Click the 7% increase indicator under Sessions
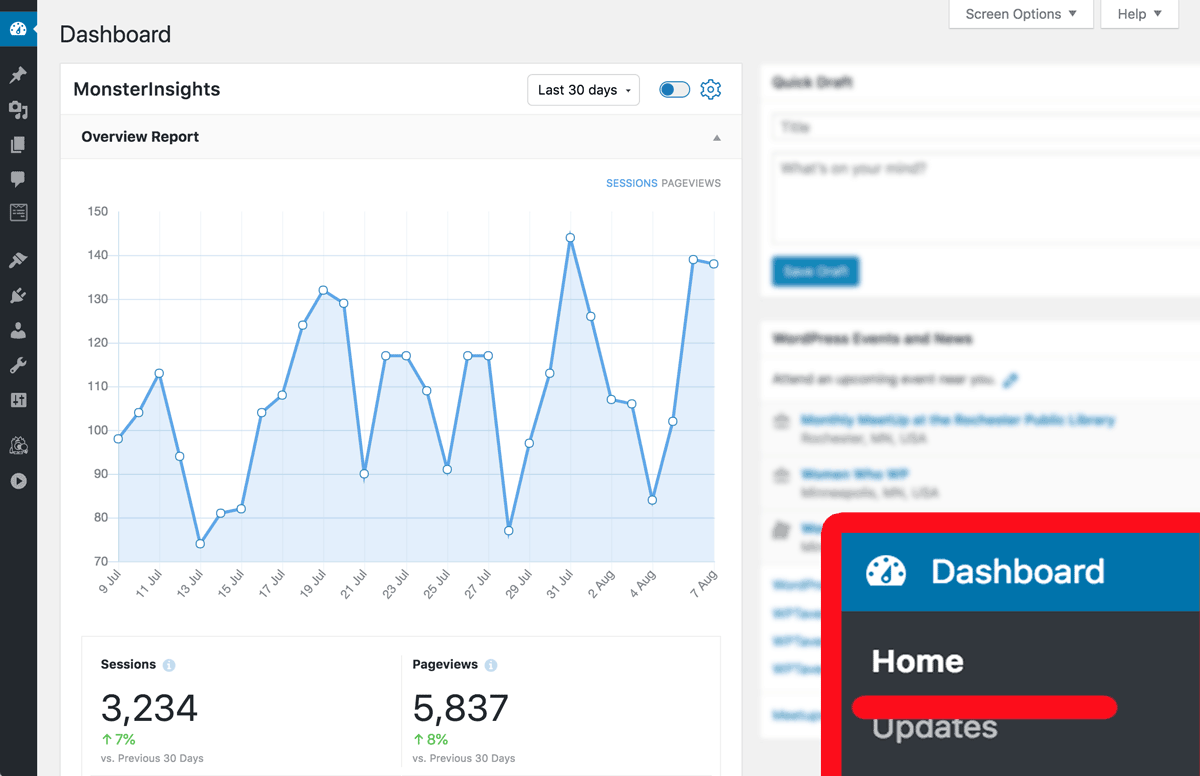The image size is (1200, 776). click(118, 740)
